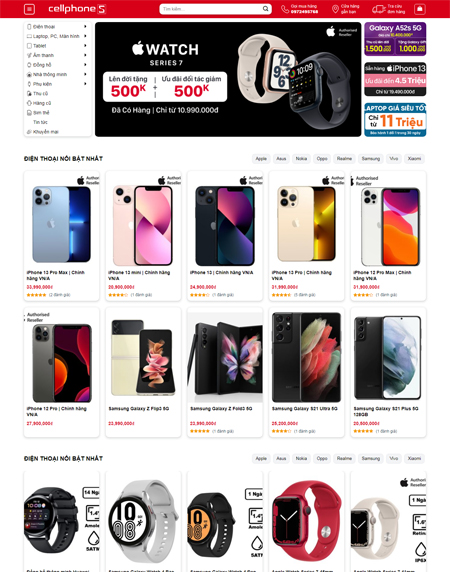Click the search magnifier icon

click(x=265, y=9)
